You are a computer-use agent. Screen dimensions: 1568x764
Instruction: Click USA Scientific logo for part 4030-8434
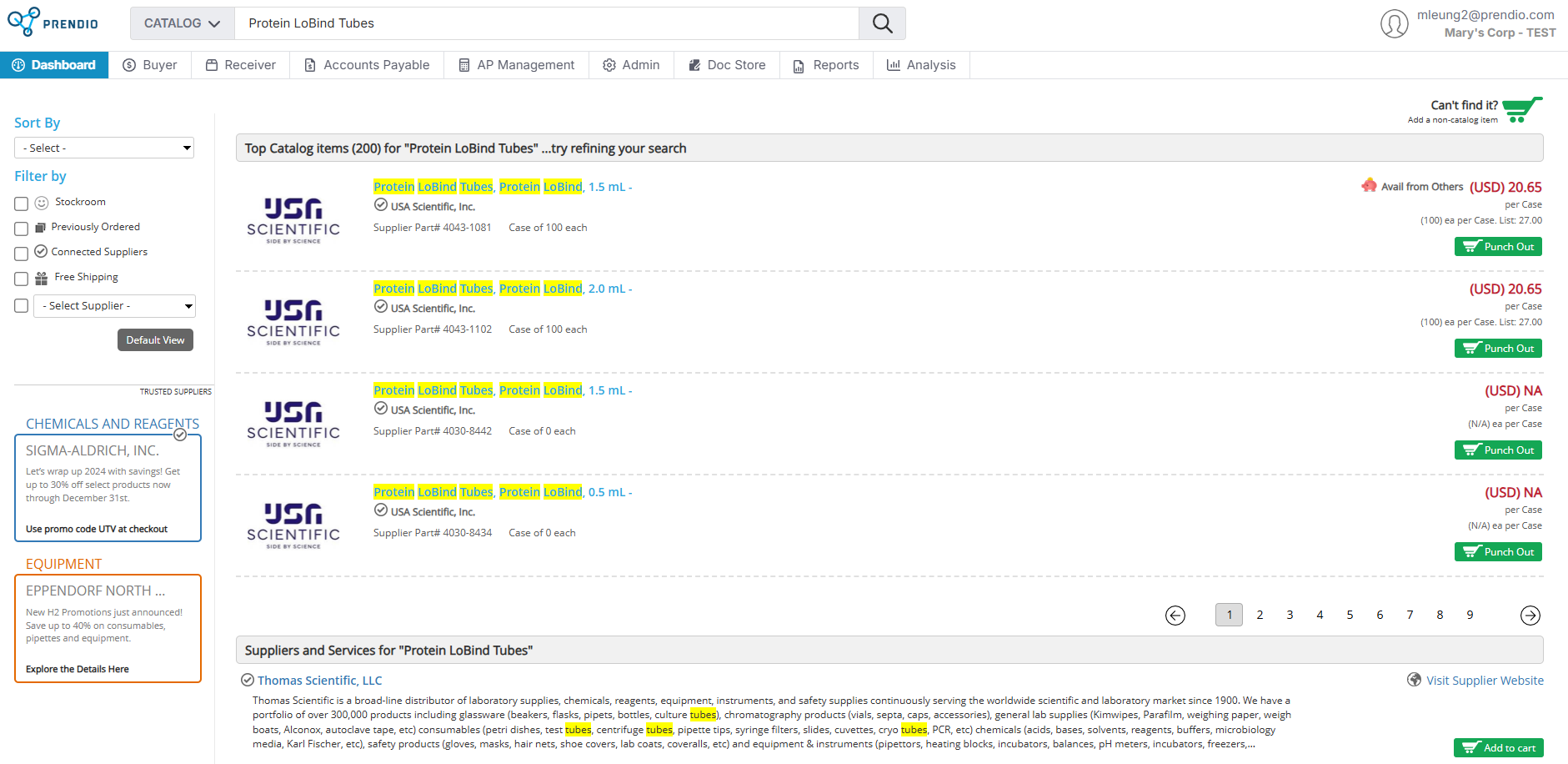[293, 525]
